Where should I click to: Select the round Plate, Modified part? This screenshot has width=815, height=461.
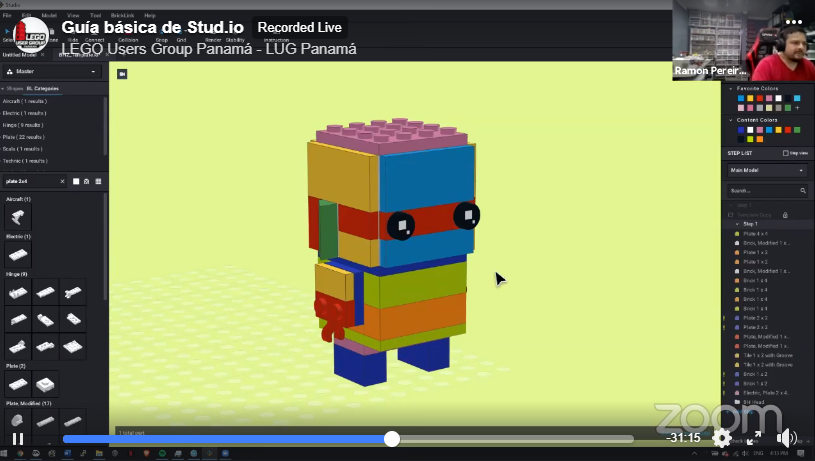[x=18, y=421]
